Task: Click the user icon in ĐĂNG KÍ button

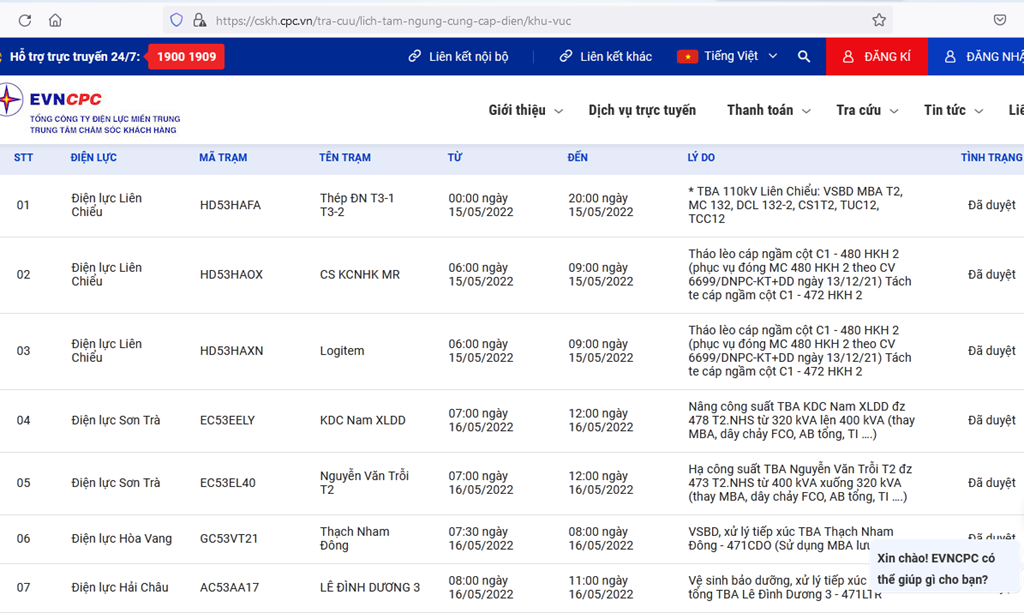Action: tap(848, 57)
